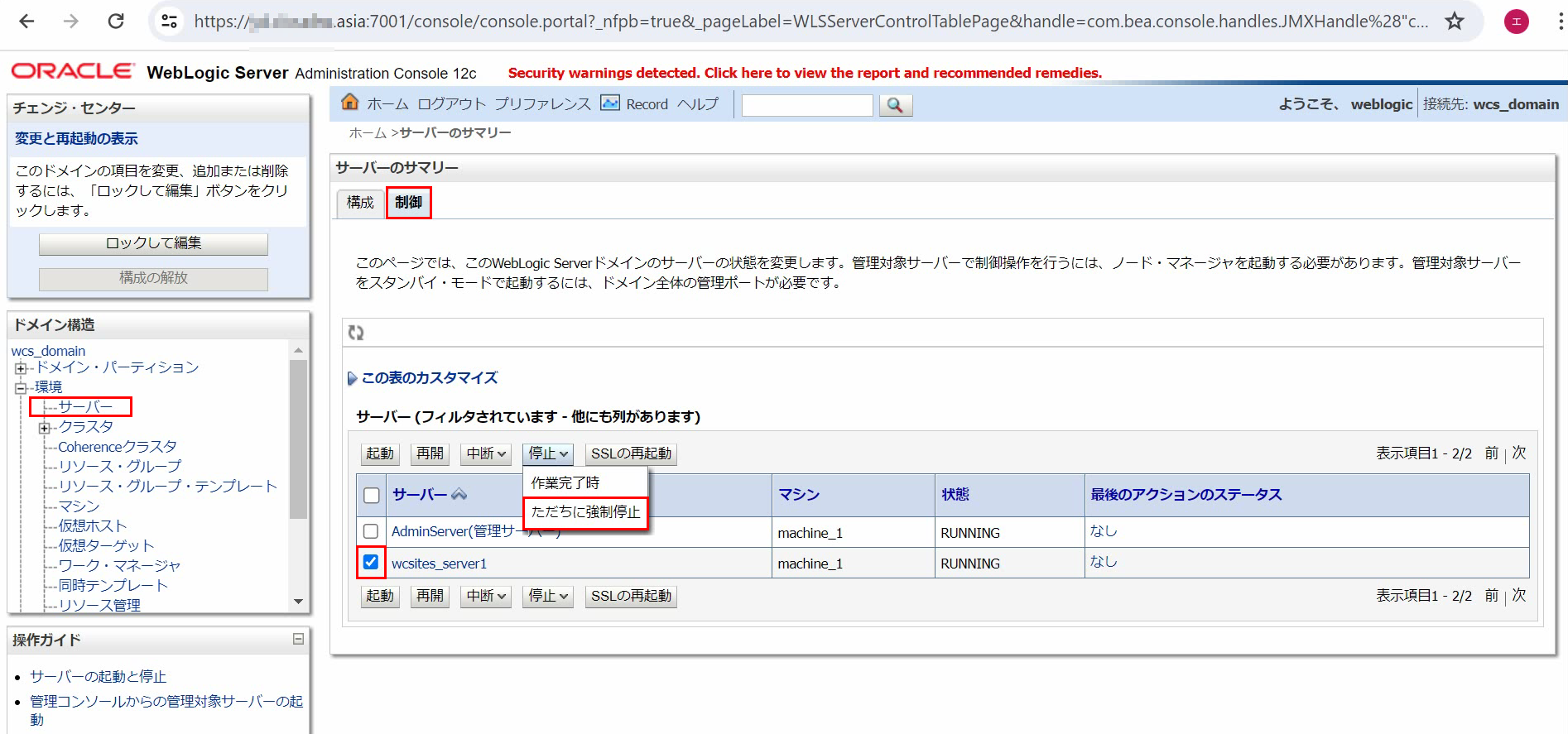Open the site information icon in address bar
The height and width of the screenshot is (734, 1568).
click(x=170, y=22)
